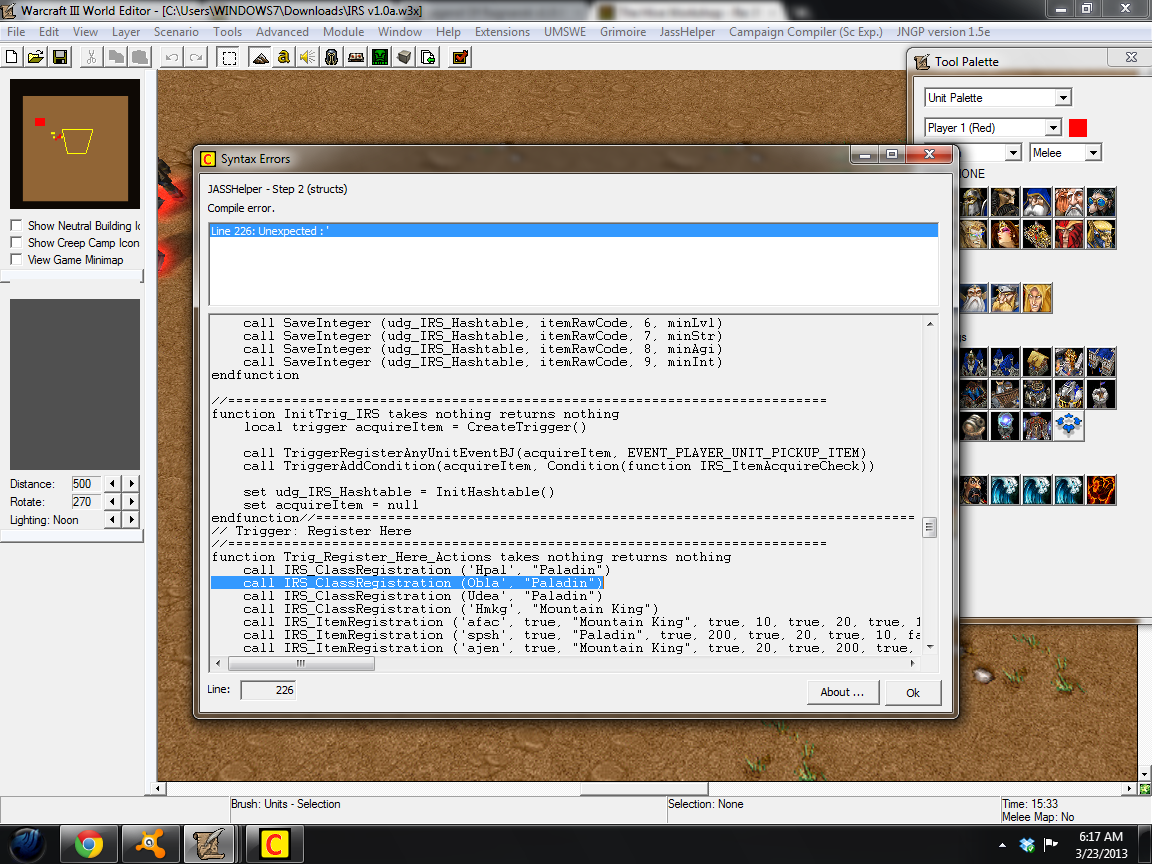Screen dimensions: 1152x864
Task: Open the Campaign Editor icon
Action: point(356,57)
